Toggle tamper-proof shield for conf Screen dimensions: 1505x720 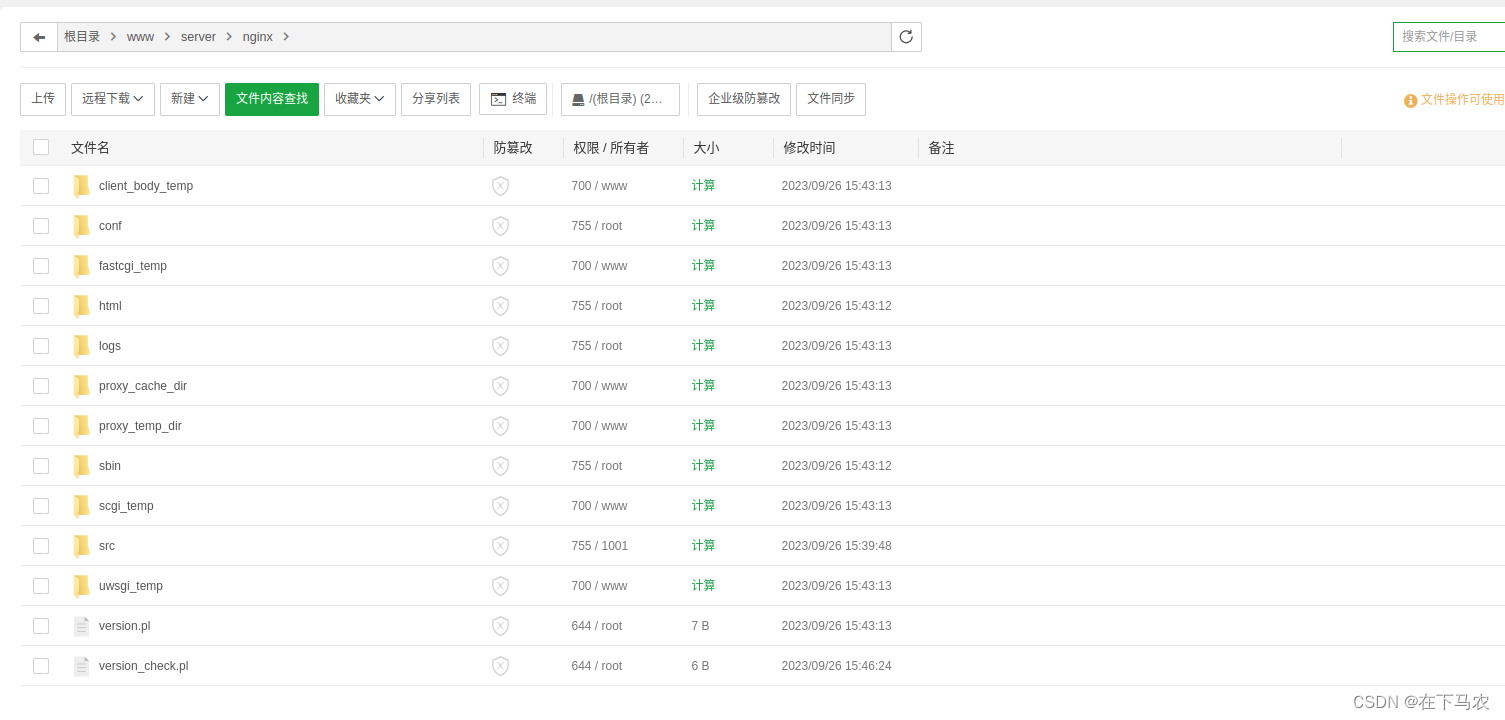(500, 226)
